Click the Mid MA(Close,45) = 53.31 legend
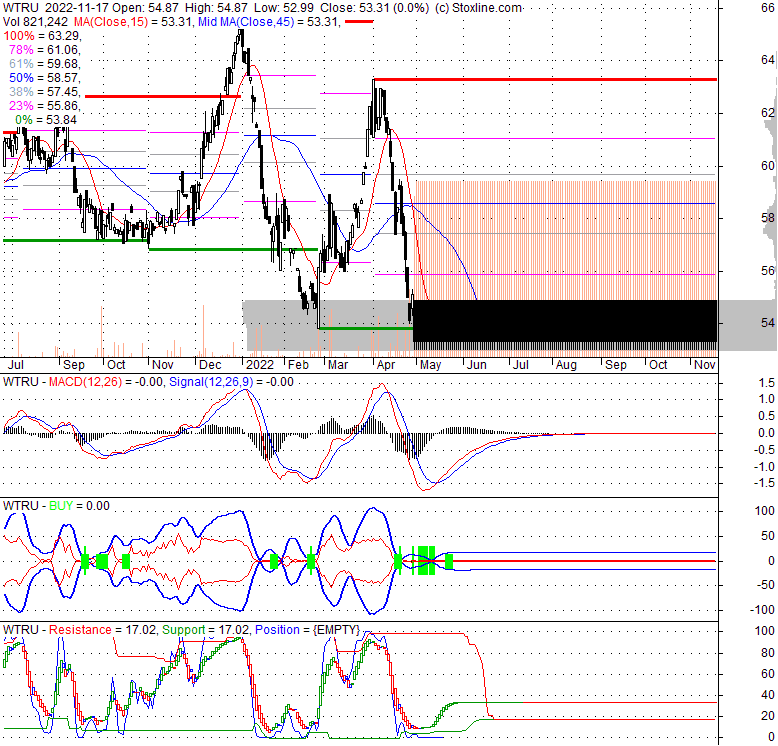The height and width of the screenshot is (746, 778). (269, 22)
